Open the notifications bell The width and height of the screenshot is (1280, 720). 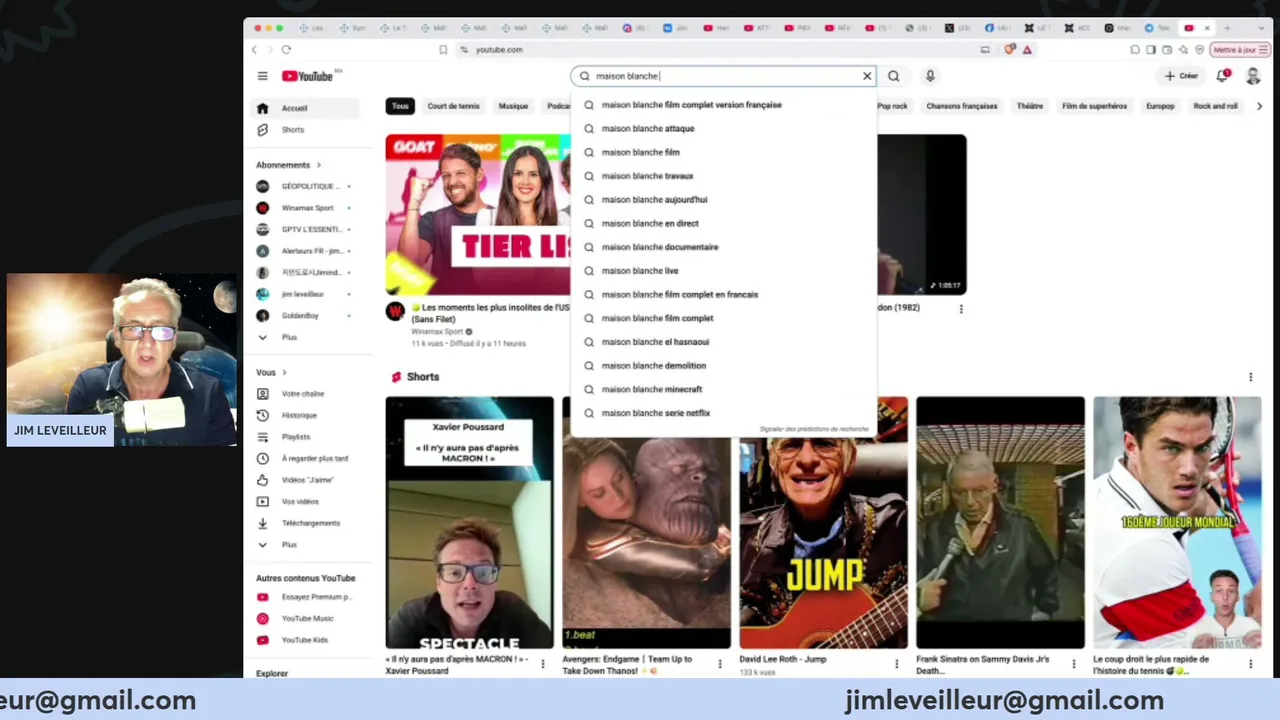point(1223,76)
